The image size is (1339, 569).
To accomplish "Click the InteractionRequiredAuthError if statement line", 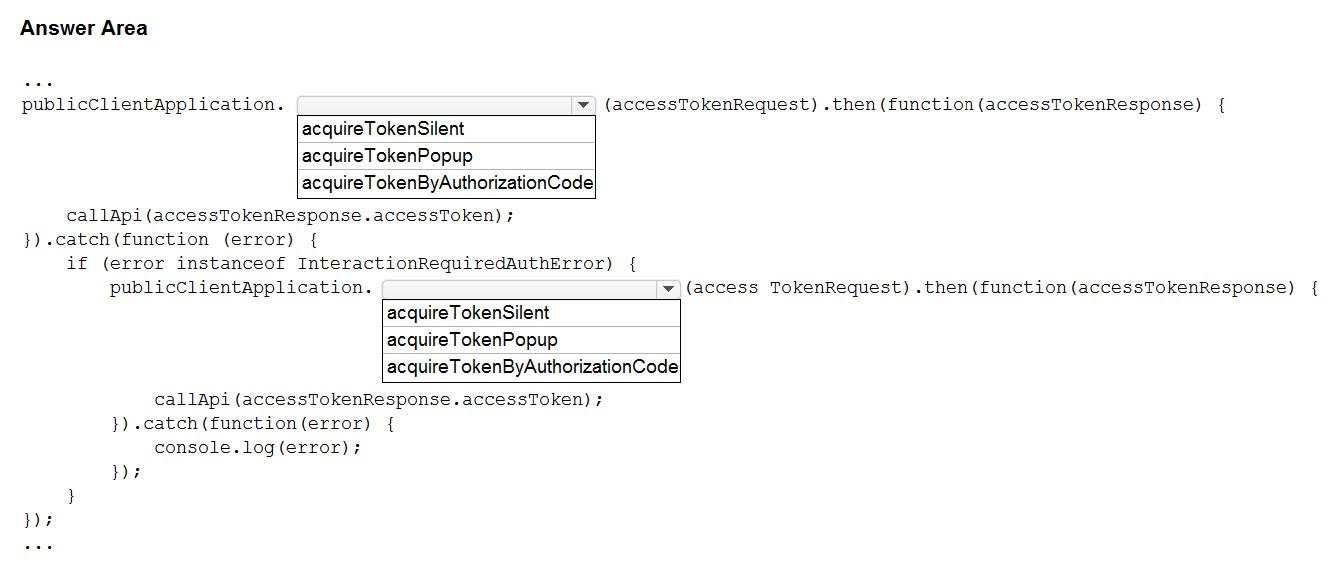I will 351,263.
